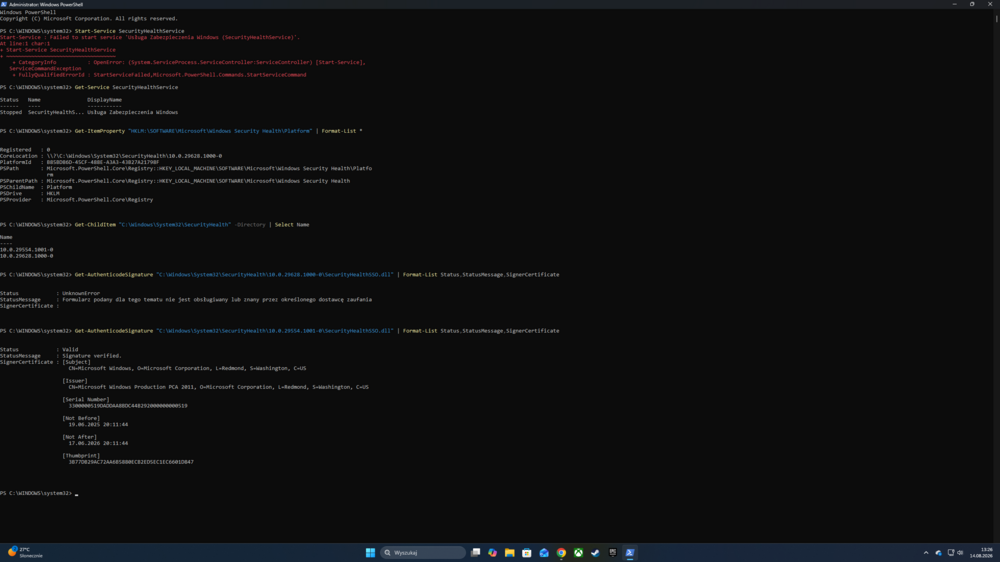Click the final empty PS prompt line

pyautogui.click(x=39, y=493)
